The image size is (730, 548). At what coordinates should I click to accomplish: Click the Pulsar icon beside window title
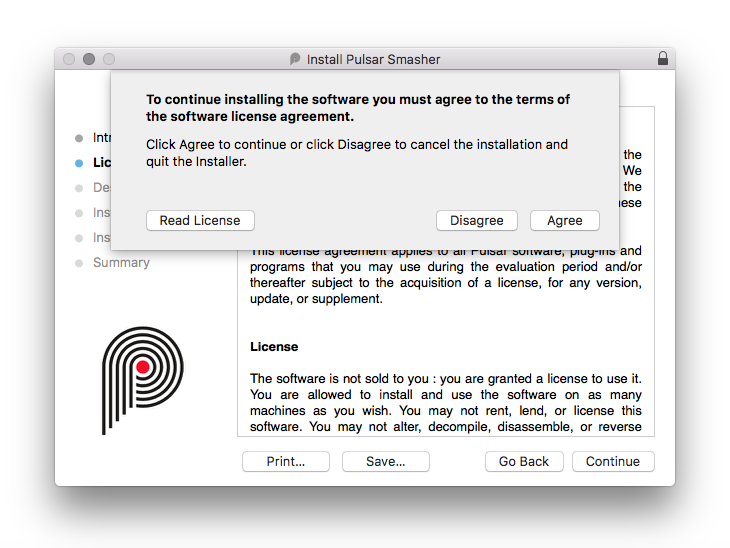point(295,59)
